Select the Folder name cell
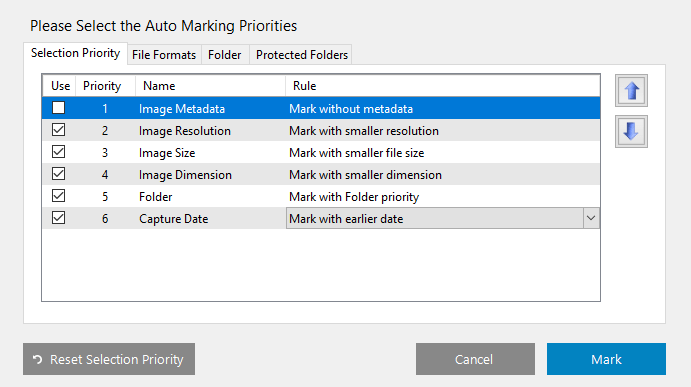691x387 pixels. coord(210,197)
